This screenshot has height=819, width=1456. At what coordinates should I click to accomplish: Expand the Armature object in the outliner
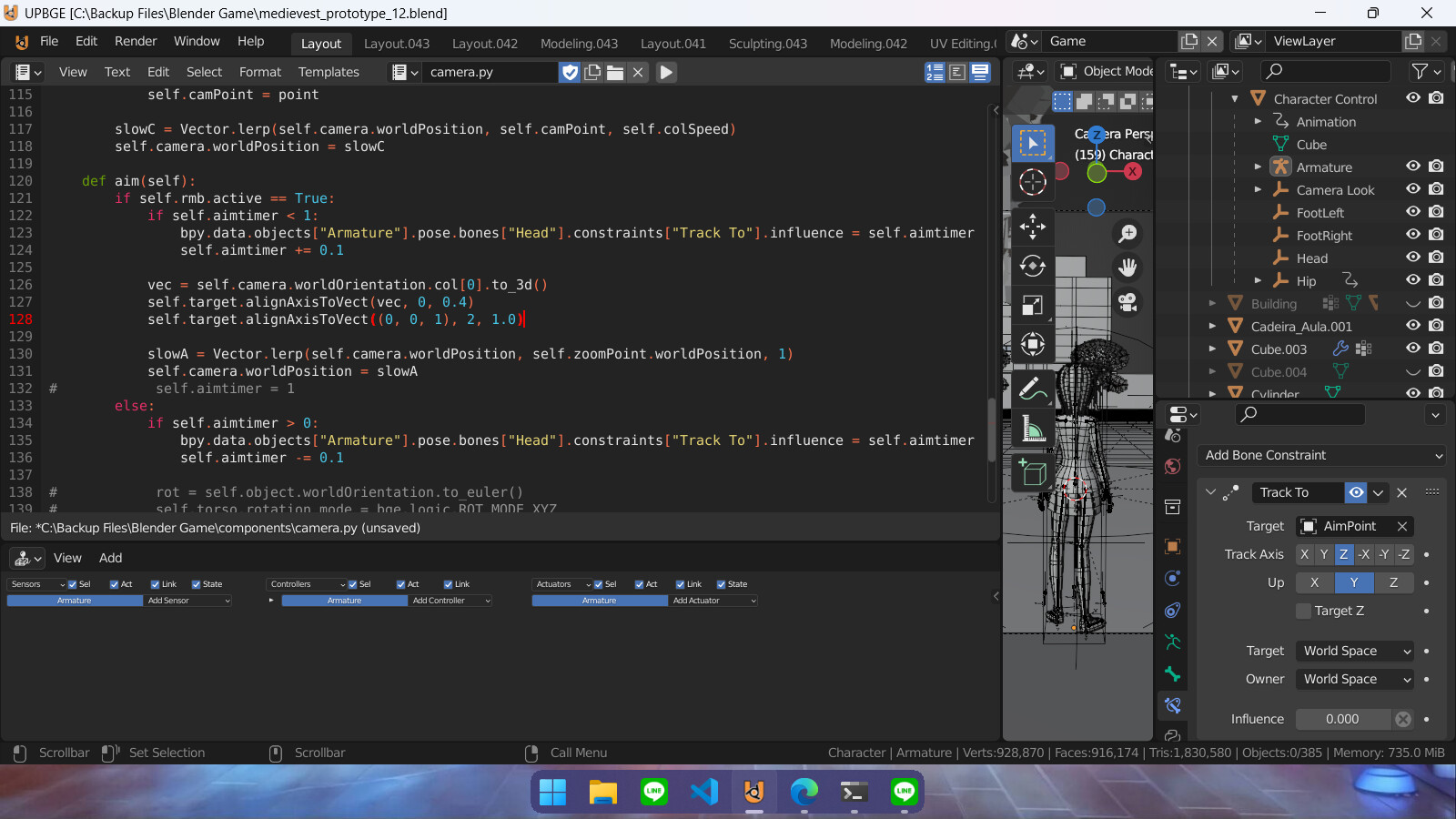tap(1258, 167)
